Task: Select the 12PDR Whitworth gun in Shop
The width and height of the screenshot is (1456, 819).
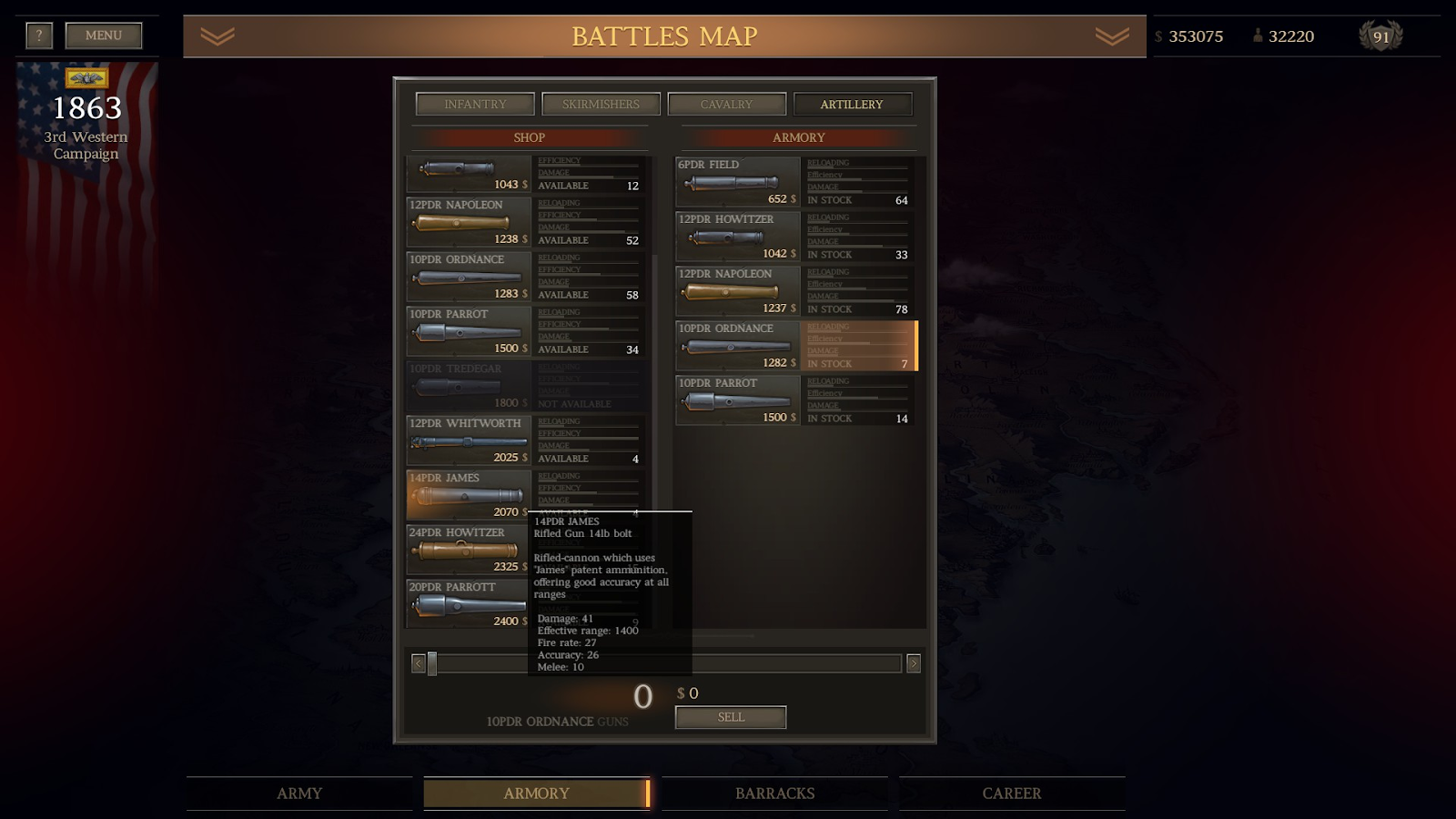Action: click(x=526, y=440)
